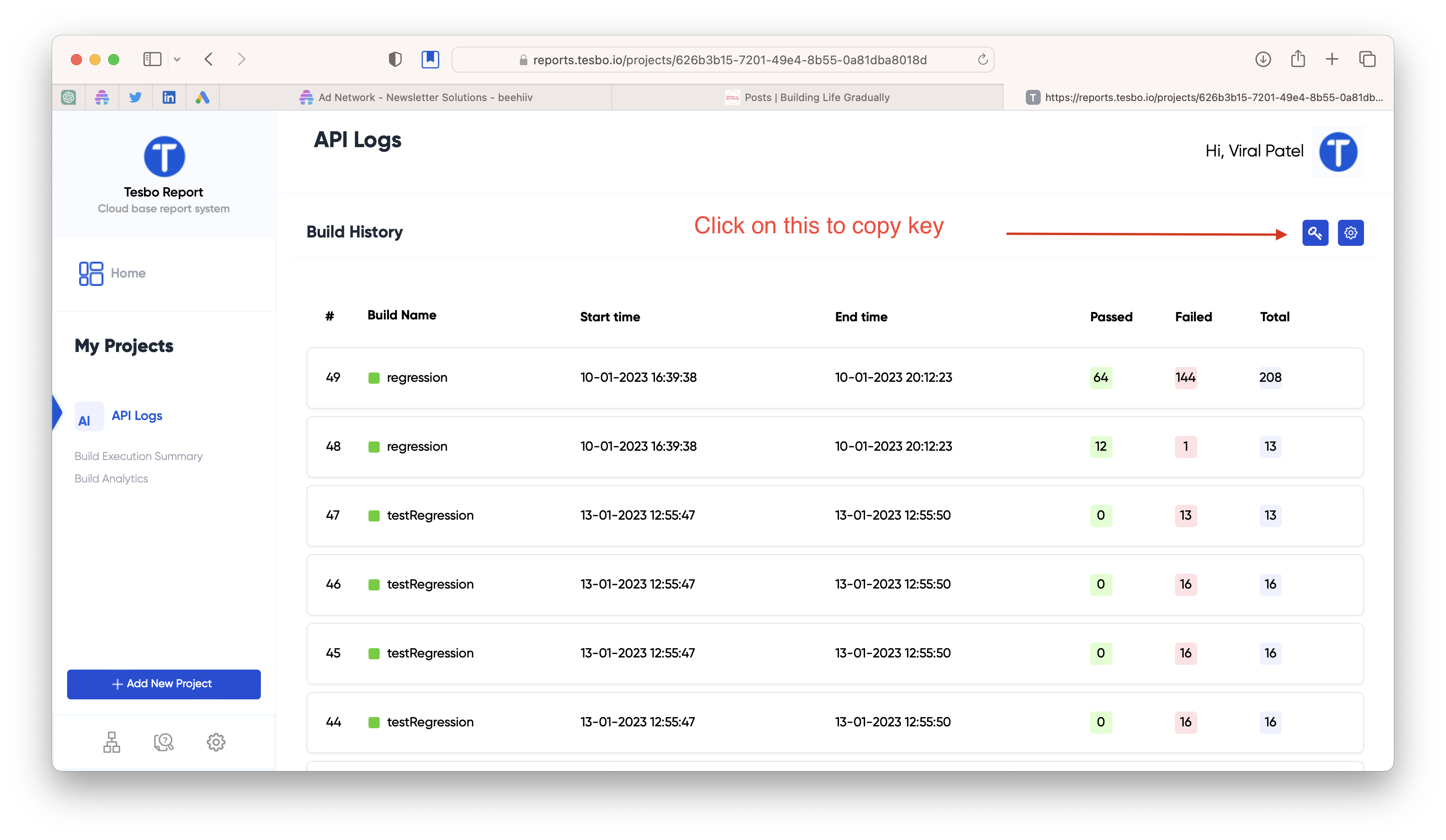The image size is (1446, 840).
Task: Toggle the bookmark icon in the address bar
Action: tap(430, 59)
